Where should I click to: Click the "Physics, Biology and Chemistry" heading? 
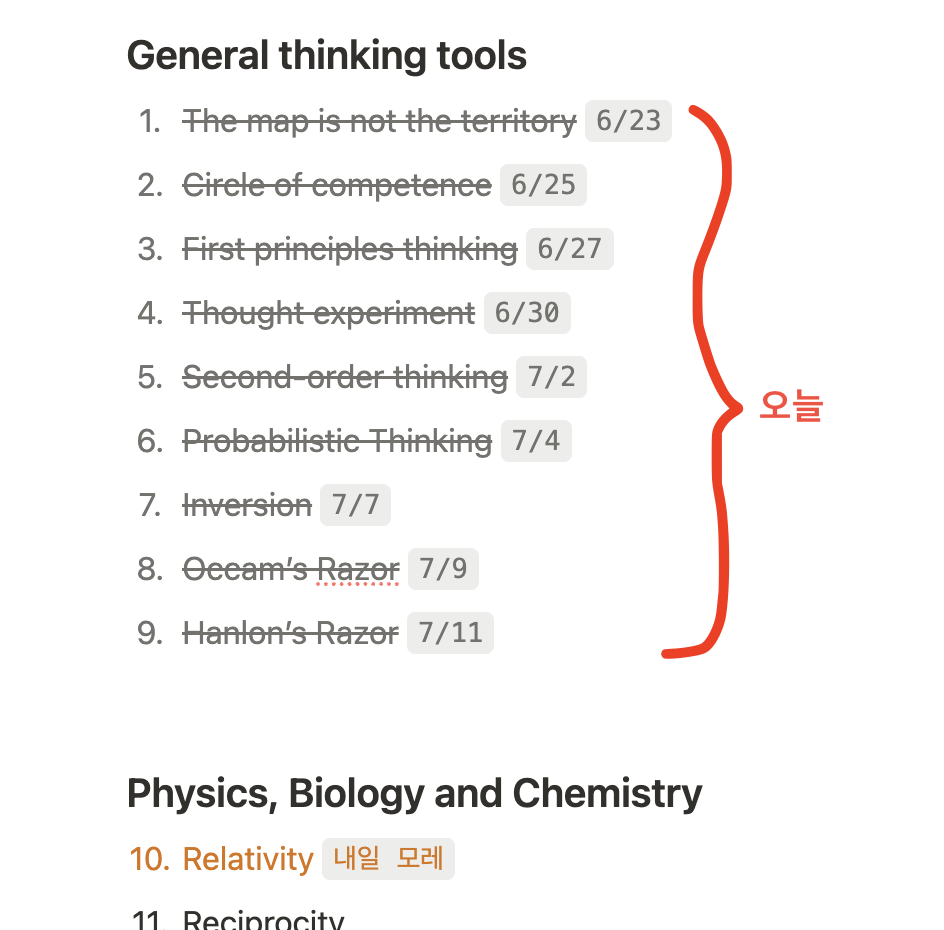tap(414, 794)
